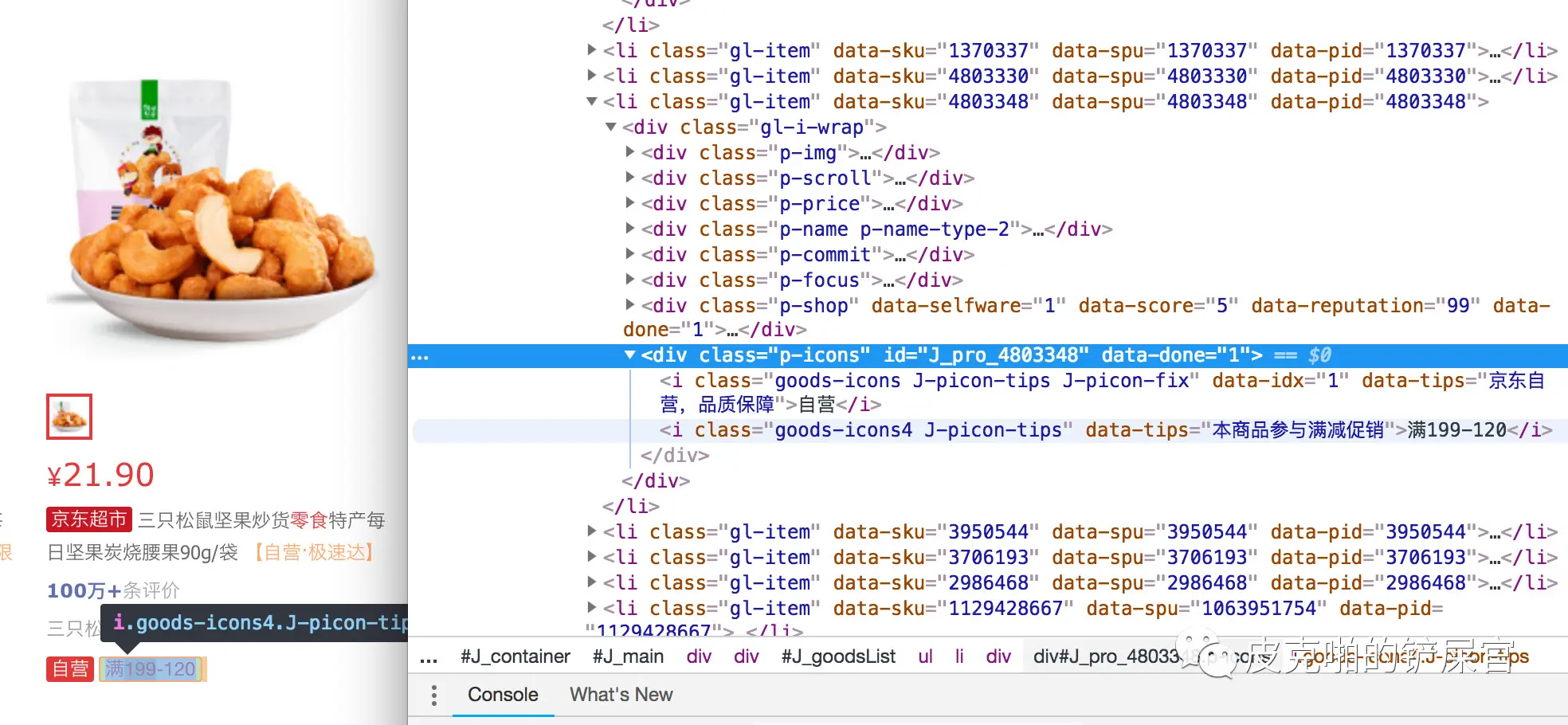1568x725 pixels.
Task: Expand the li node with data-sku 1129428667
Action: click(592, 608)
